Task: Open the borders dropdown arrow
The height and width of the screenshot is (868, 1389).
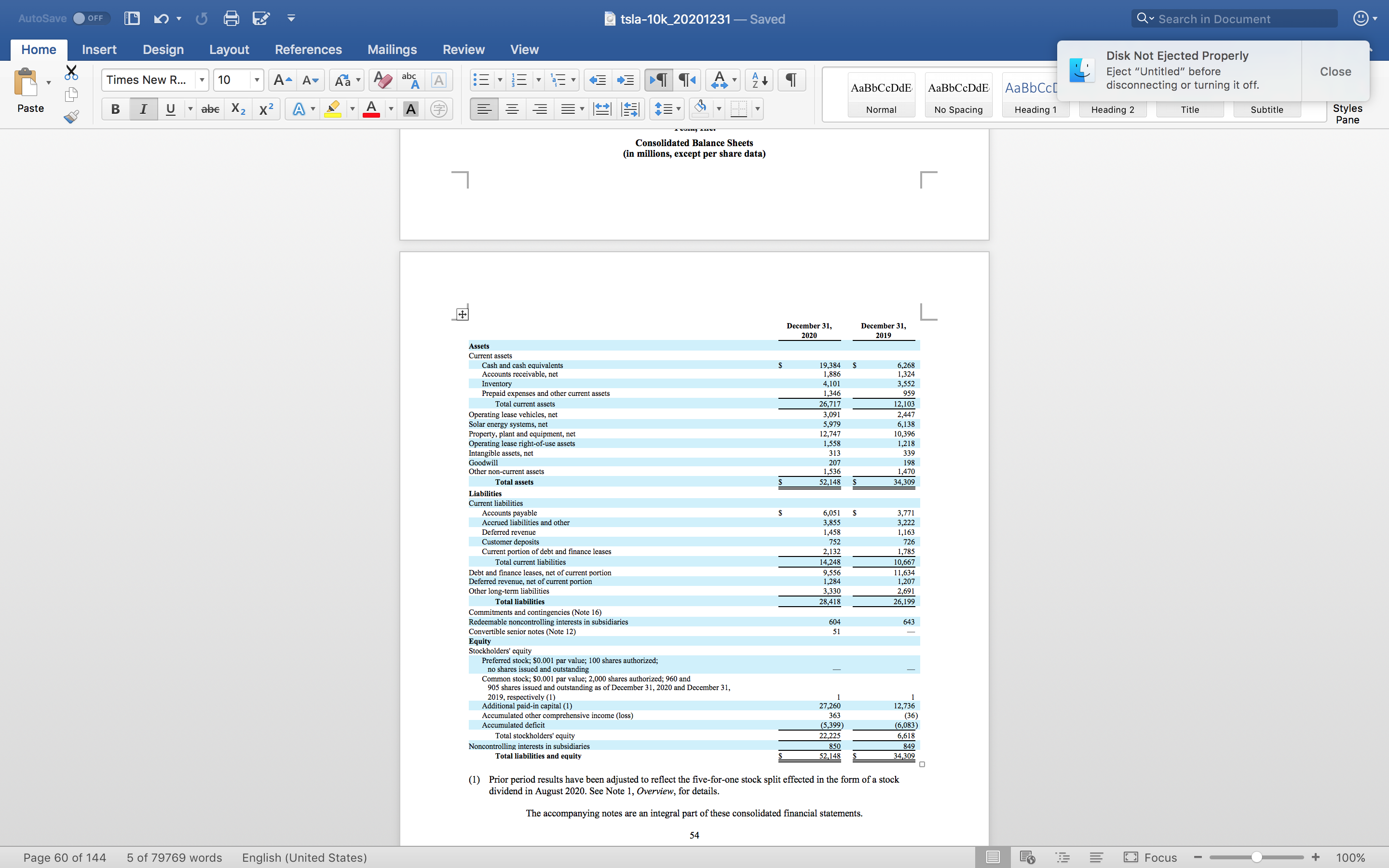Action: point(757,109)
